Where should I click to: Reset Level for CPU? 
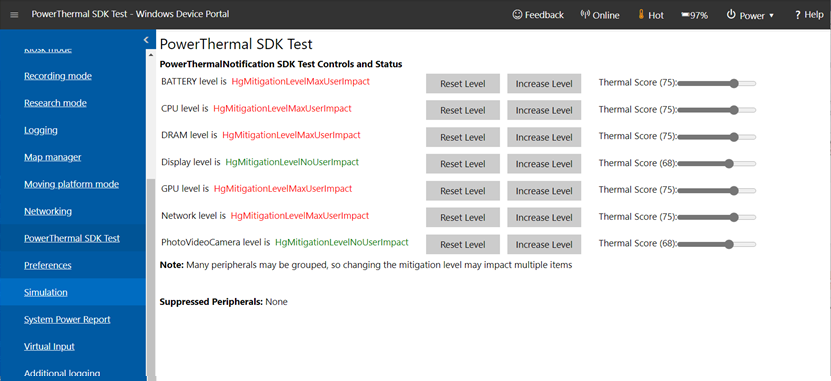click(463, 110)
